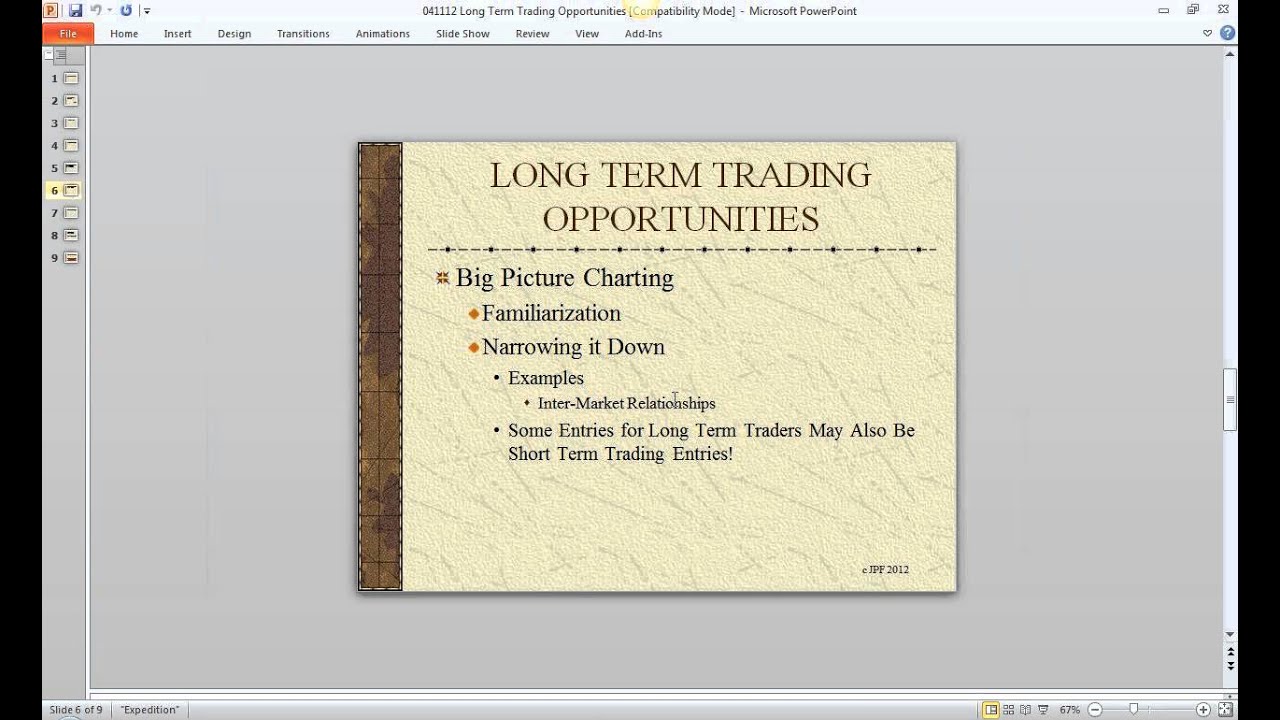This screenshot has width=1280, height=720.
Task: Click the 67% zoom level button
Action: (x=1070, y=710)
